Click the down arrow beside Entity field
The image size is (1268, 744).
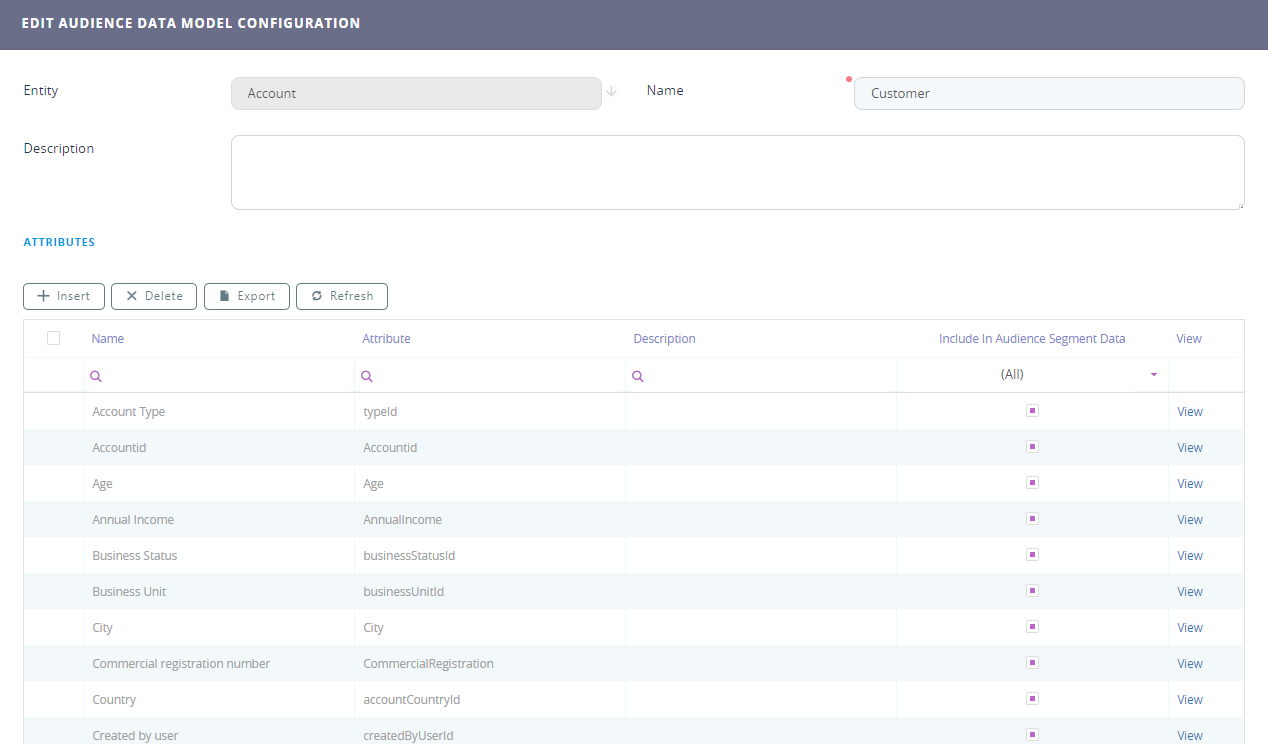tap(611, 92)
